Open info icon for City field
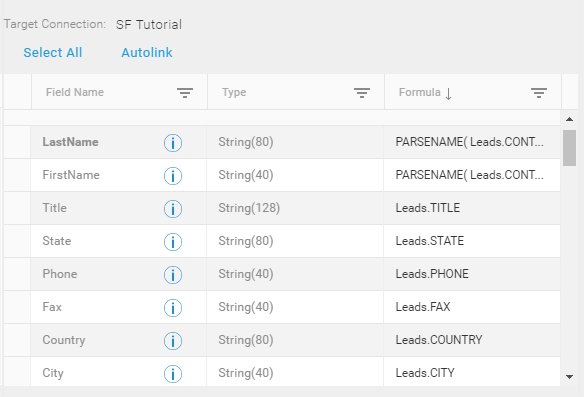The image size is (584, 397). pos(173,374)
